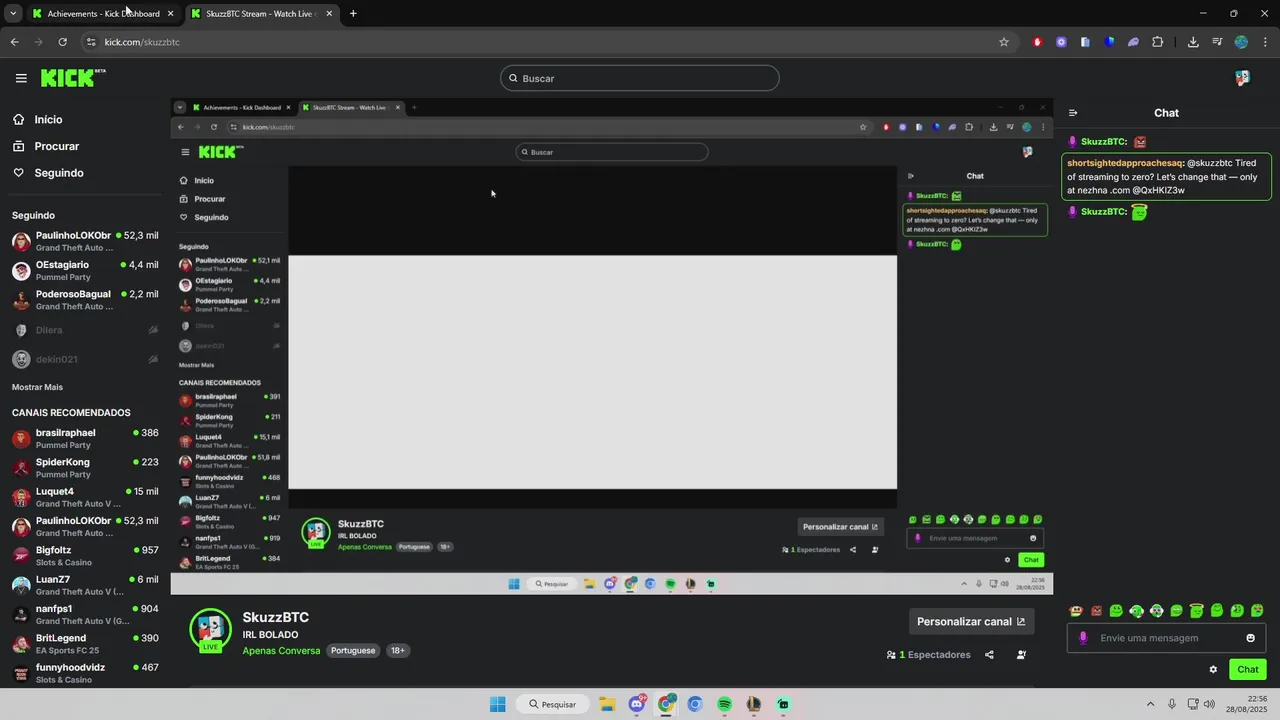Click shortsightedapproachesaq username in the page's chat panel
Screen dimensions: 1280x720
tap(1125, 163)
